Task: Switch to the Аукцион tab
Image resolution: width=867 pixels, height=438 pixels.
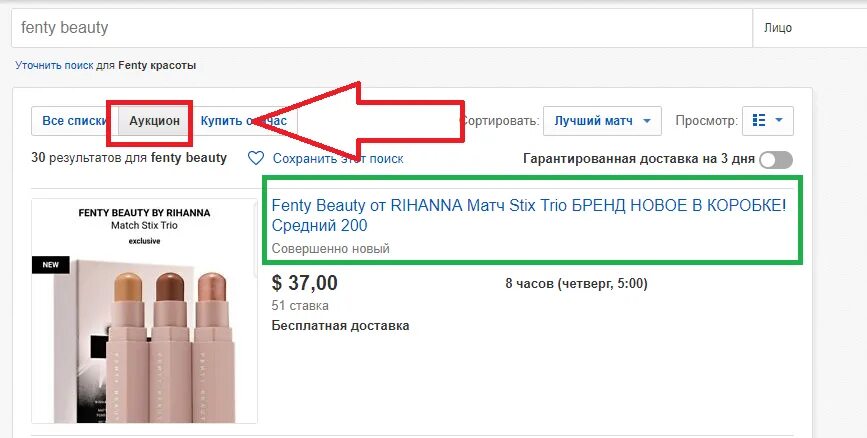Action: [154, 121]
